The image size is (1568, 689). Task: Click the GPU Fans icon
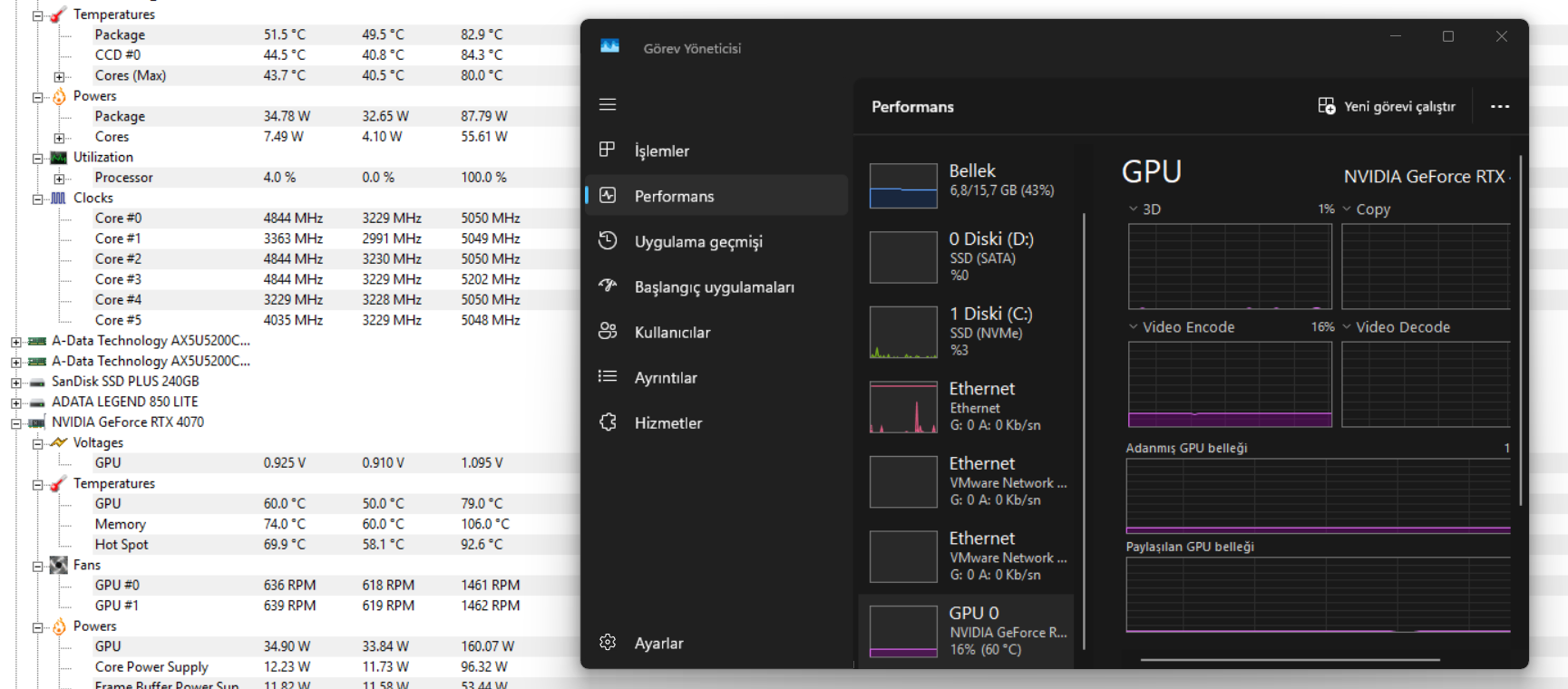pos(59,565)
